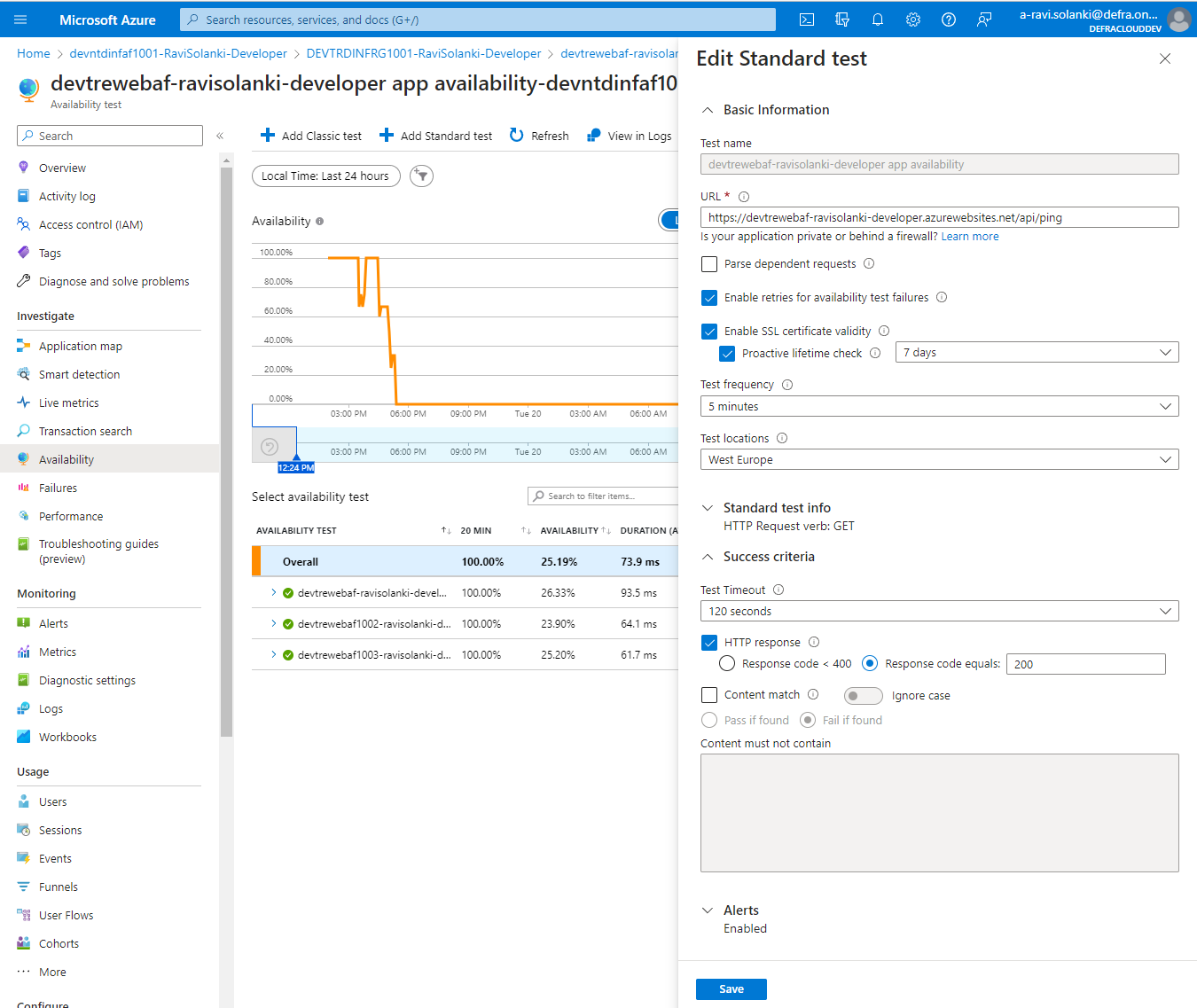The width and height of the screenshot is (1197, 1008).
Task: Open Live metrics in the sidebar
Action: pos(69,402)
